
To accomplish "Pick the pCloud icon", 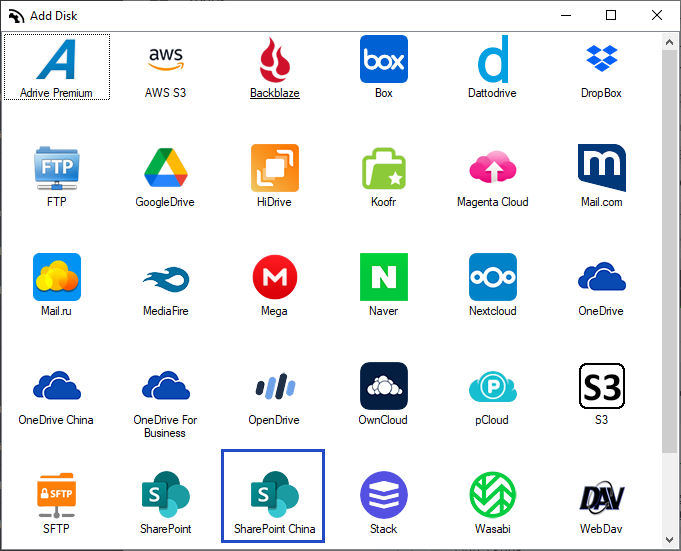I will [493, 386].
